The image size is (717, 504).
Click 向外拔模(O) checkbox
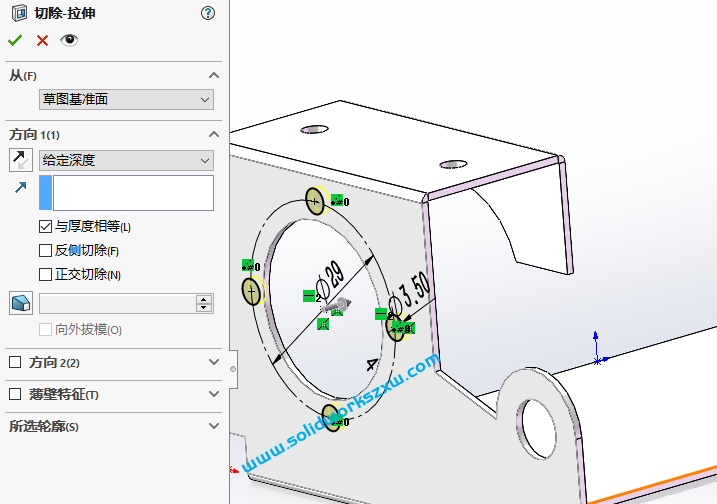45,330
